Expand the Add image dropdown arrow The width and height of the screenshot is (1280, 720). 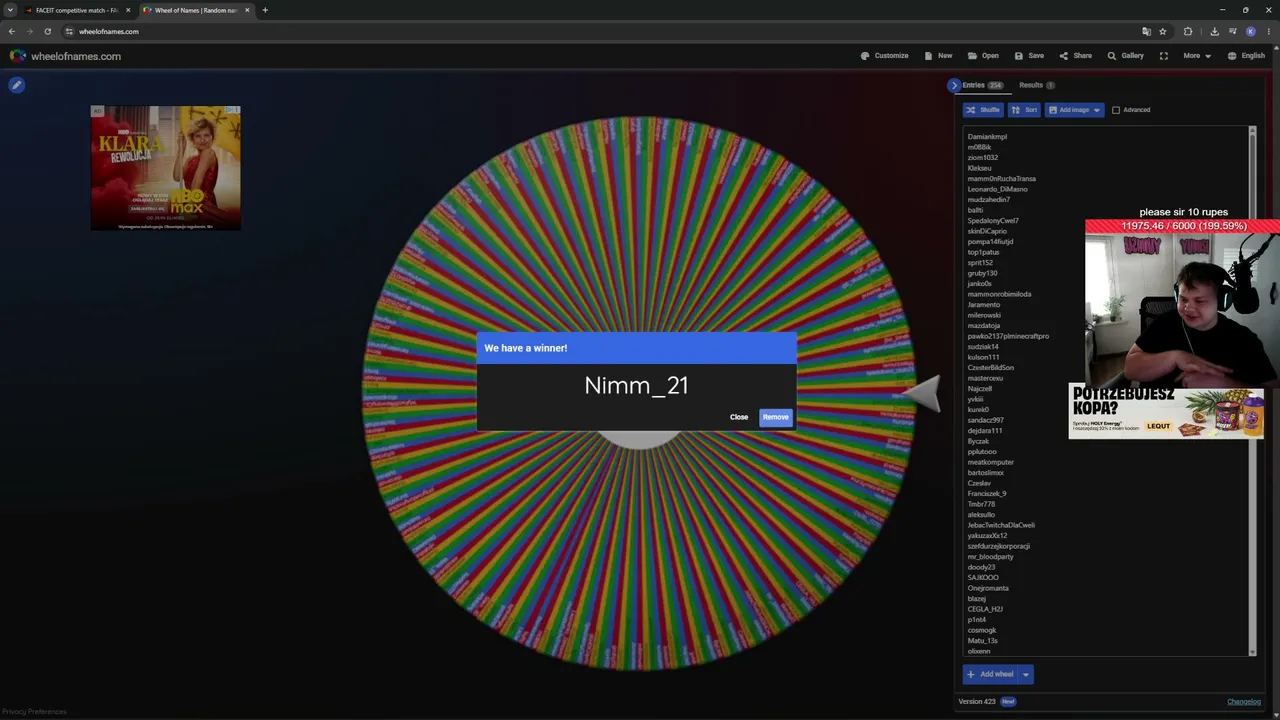1097,110
